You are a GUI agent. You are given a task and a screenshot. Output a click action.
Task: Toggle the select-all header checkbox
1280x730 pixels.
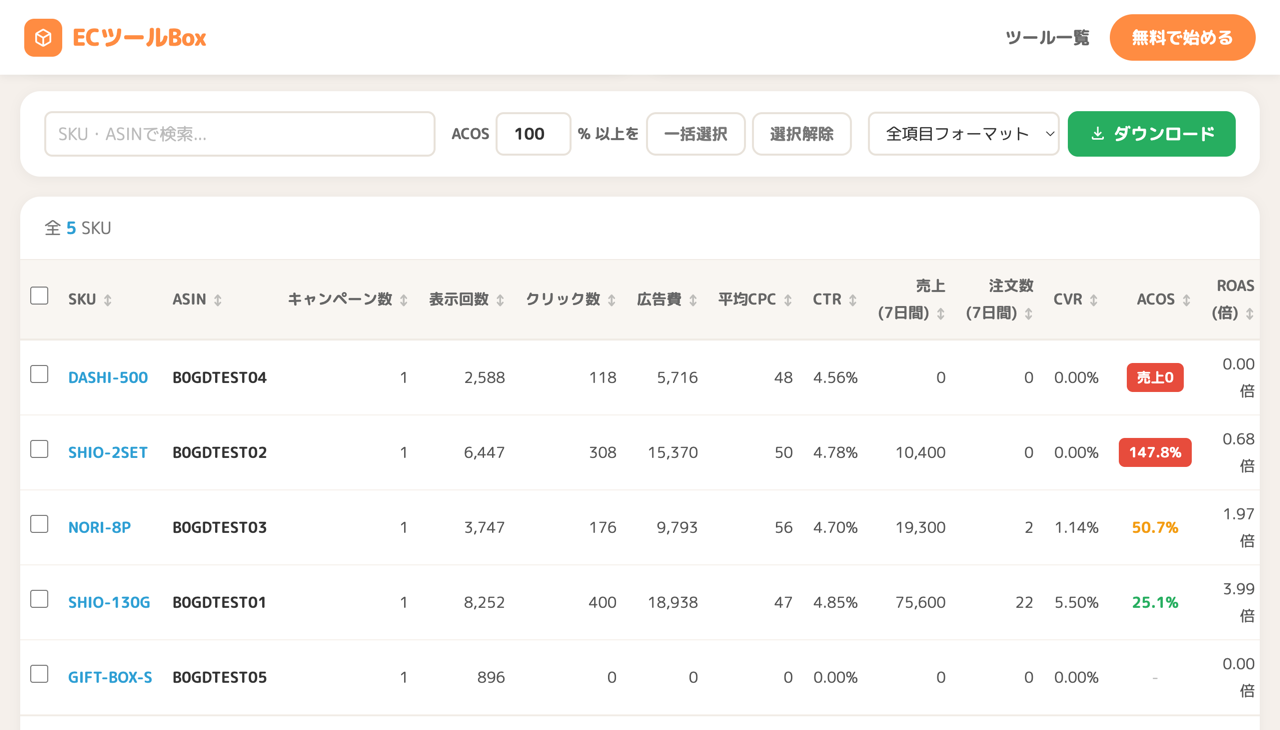point(40,296)
